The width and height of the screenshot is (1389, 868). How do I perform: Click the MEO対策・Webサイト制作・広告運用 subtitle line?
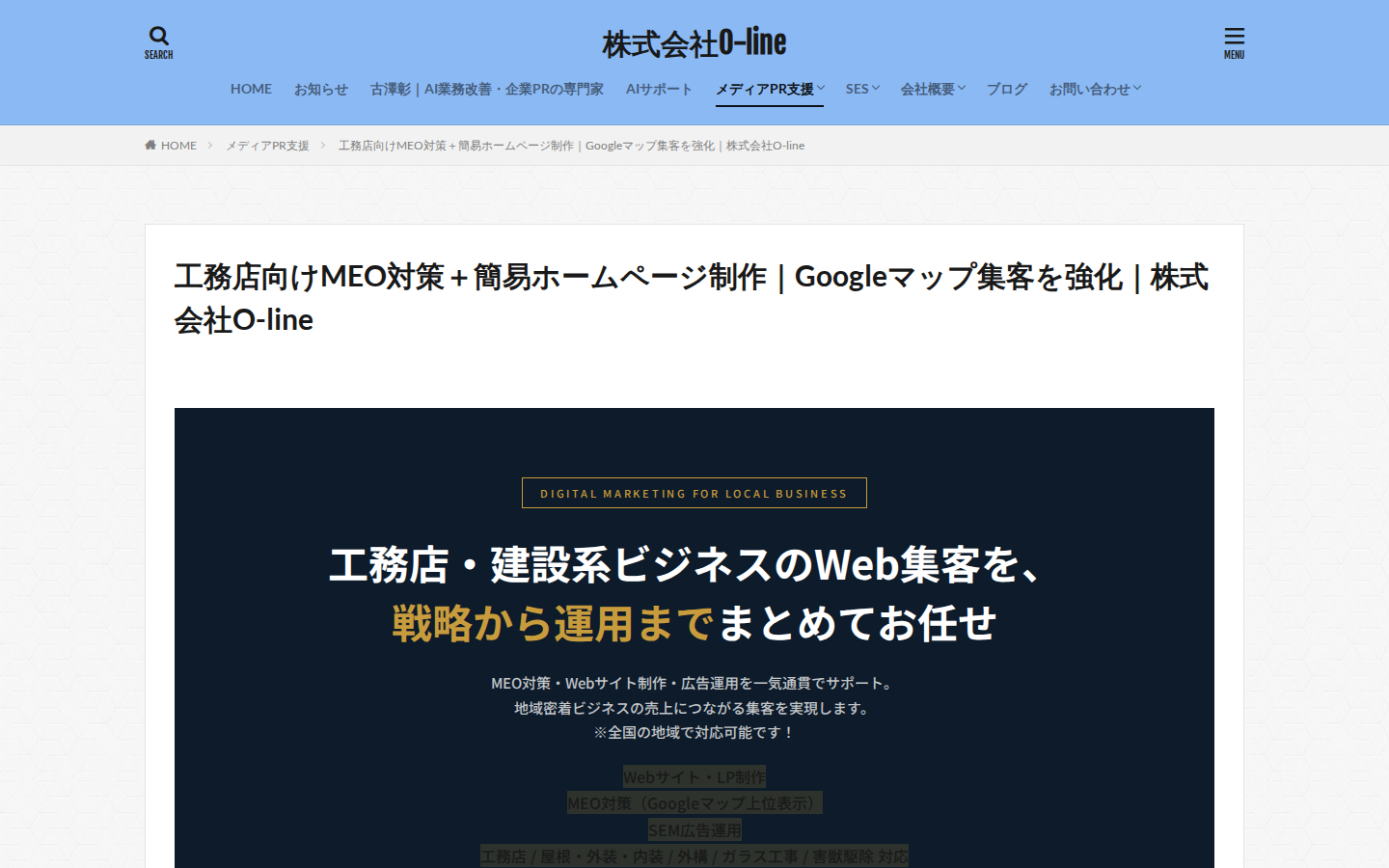[x=694, y=683]
